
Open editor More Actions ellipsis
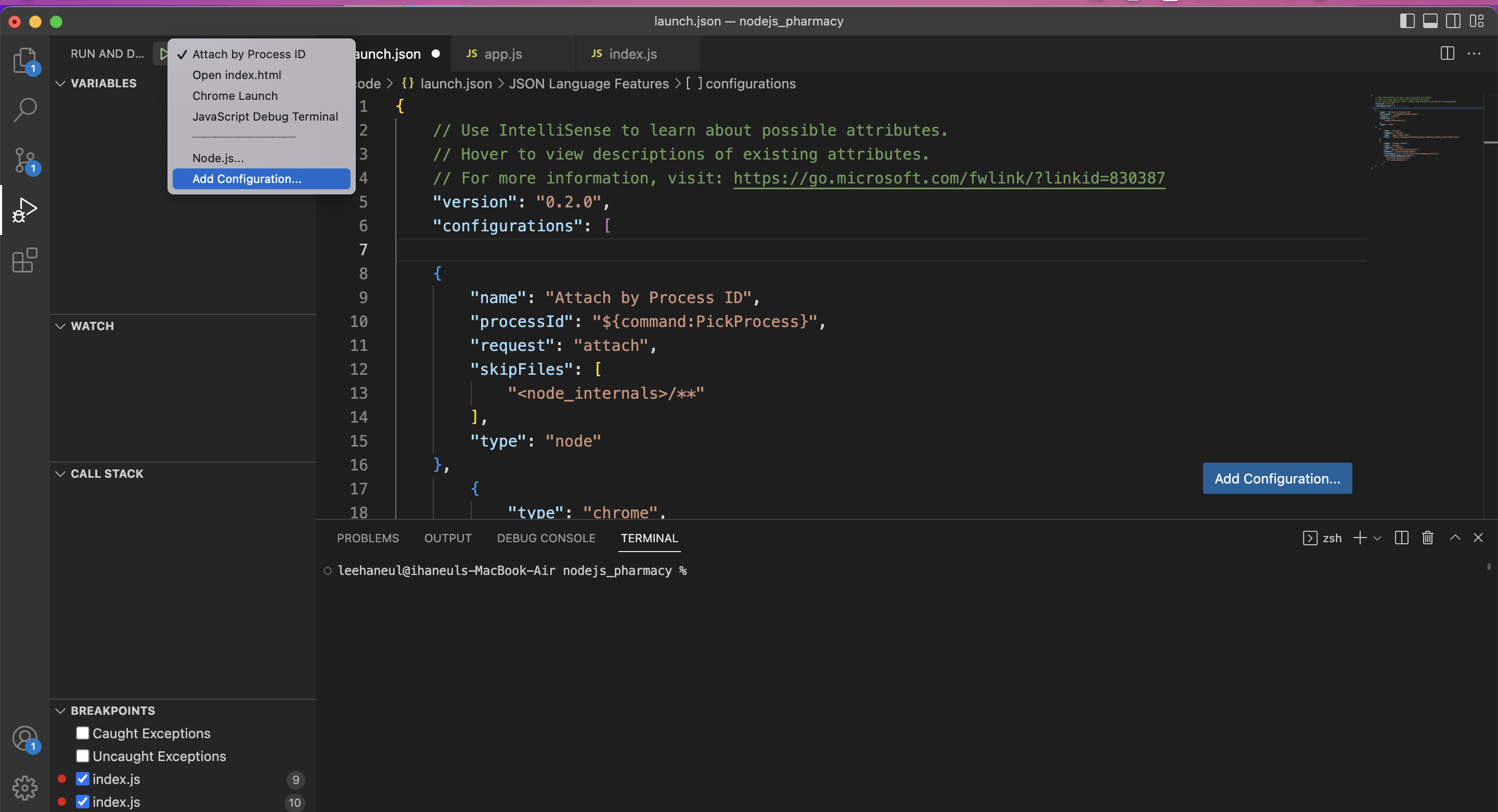1474,54
